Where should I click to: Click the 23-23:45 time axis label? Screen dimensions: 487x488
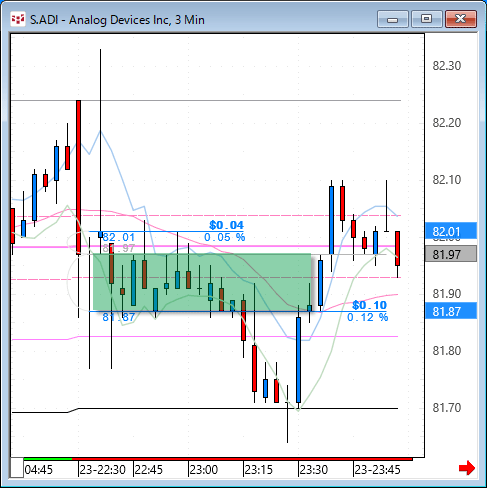click(x=377, y=470)
